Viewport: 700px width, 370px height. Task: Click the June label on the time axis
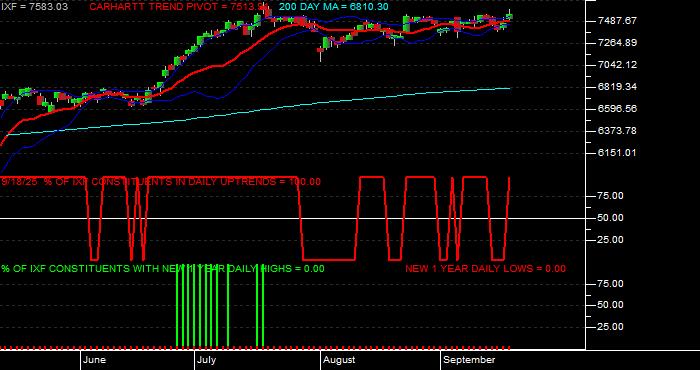pos(94,360)
